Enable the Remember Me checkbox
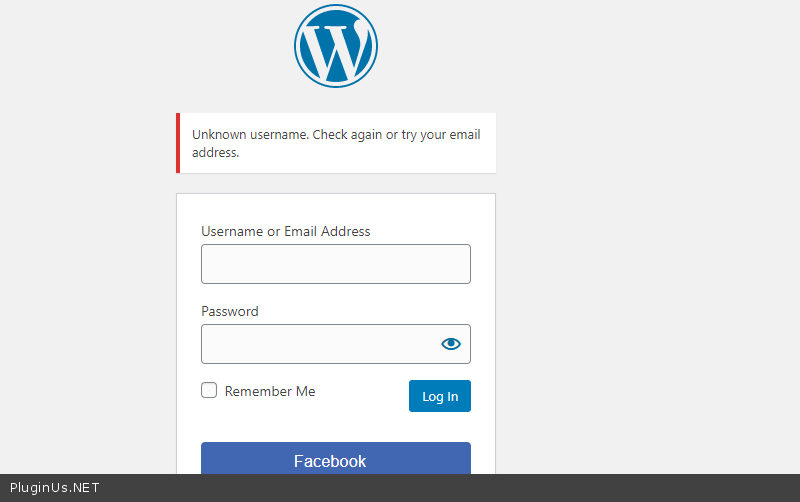The width and height of the screenshot is (800, 502). pos(209,390)
